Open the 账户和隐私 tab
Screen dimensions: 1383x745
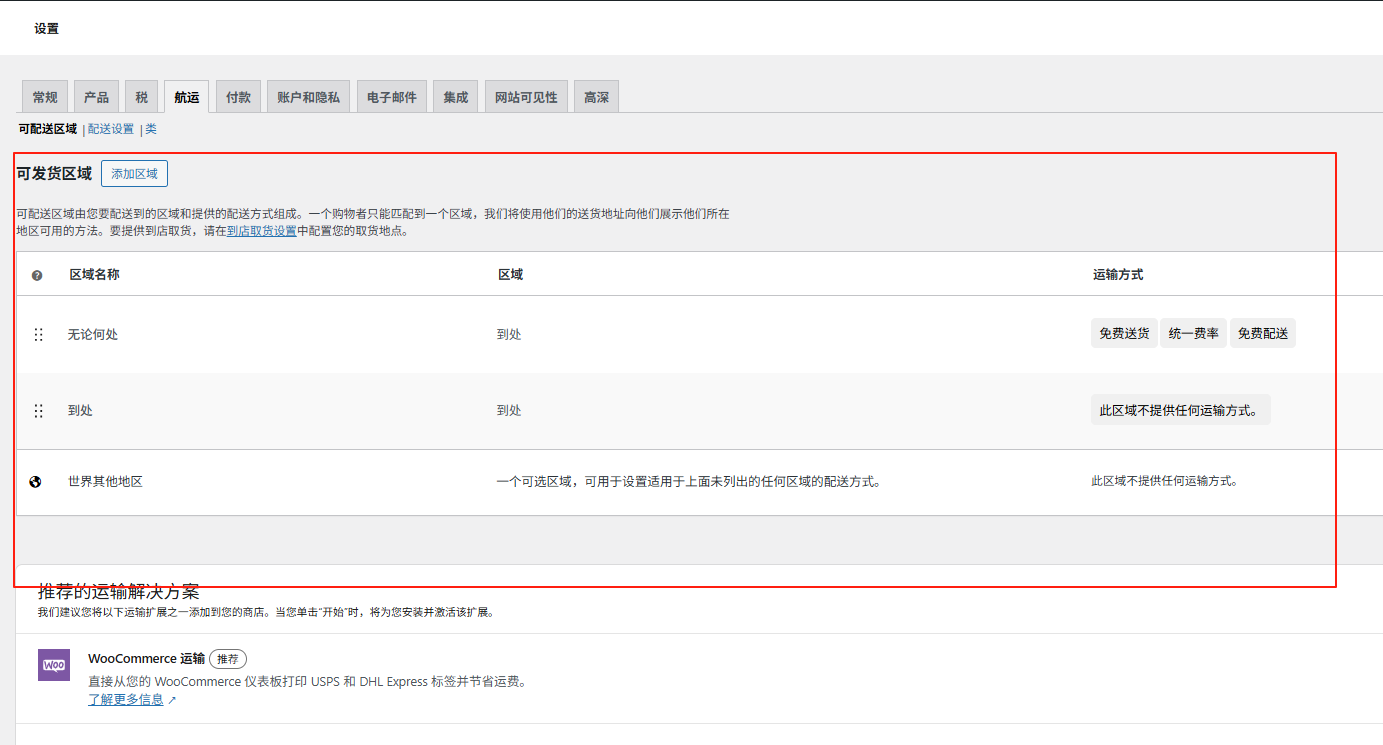click(x=308, y=97)
